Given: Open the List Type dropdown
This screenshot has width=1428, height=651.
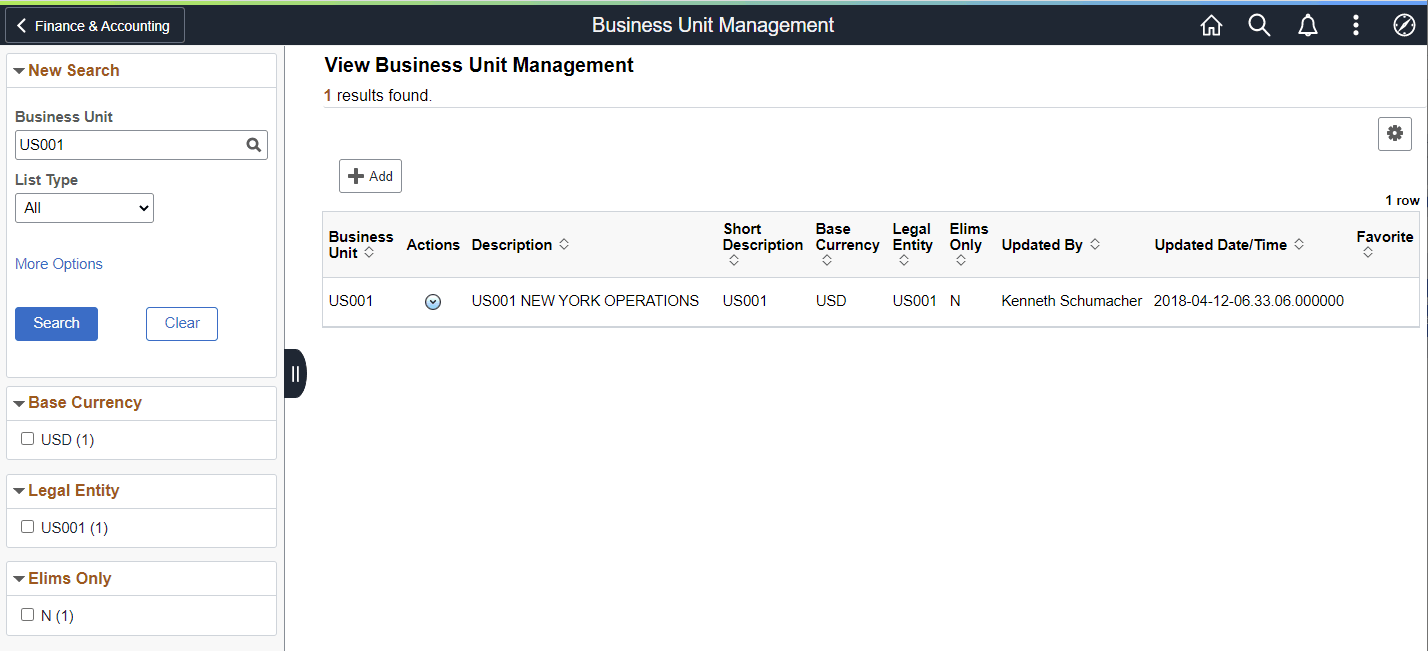Looking at the screenshot, I should pos(84,207).
